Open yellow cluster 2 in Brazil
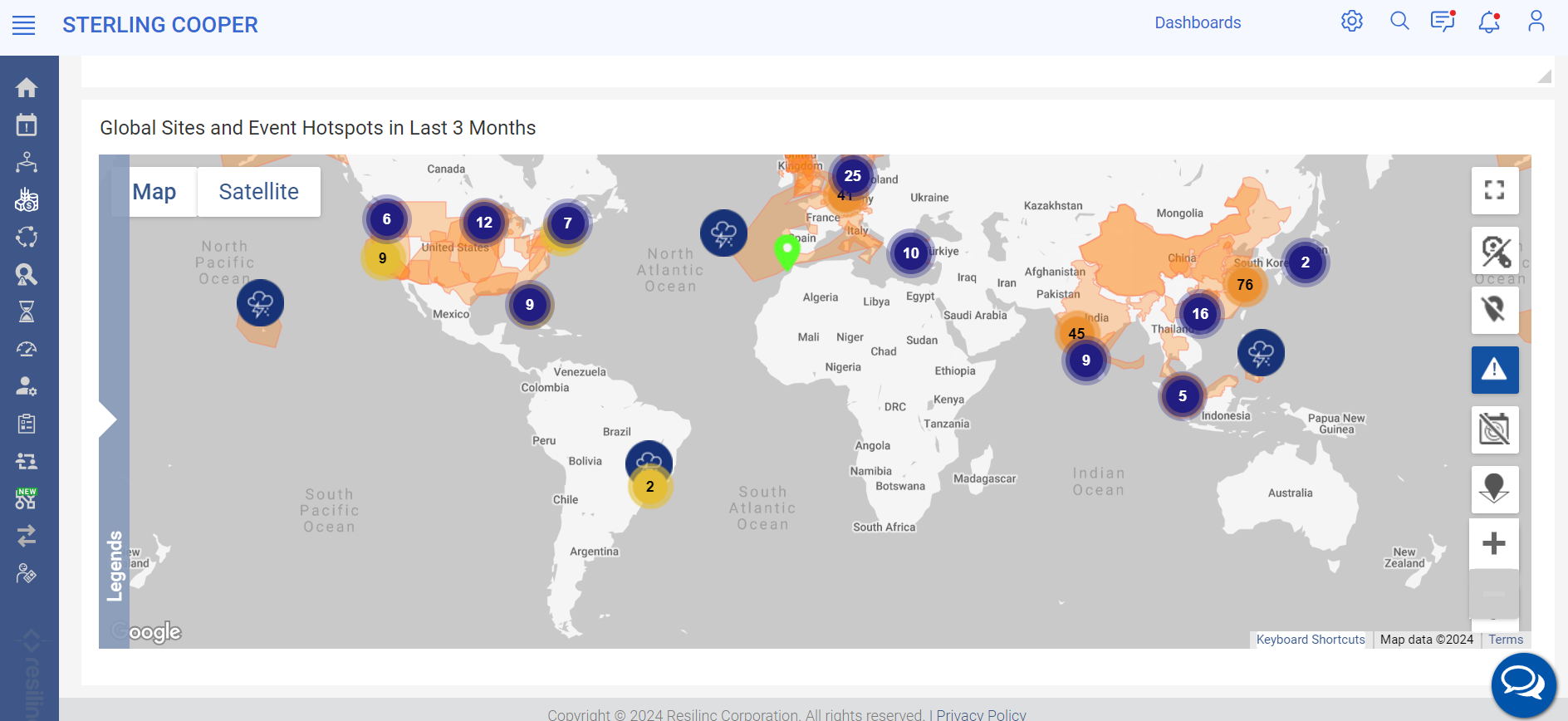The width and height of the screenshot is (1568, 721). [x=650, y=487]
